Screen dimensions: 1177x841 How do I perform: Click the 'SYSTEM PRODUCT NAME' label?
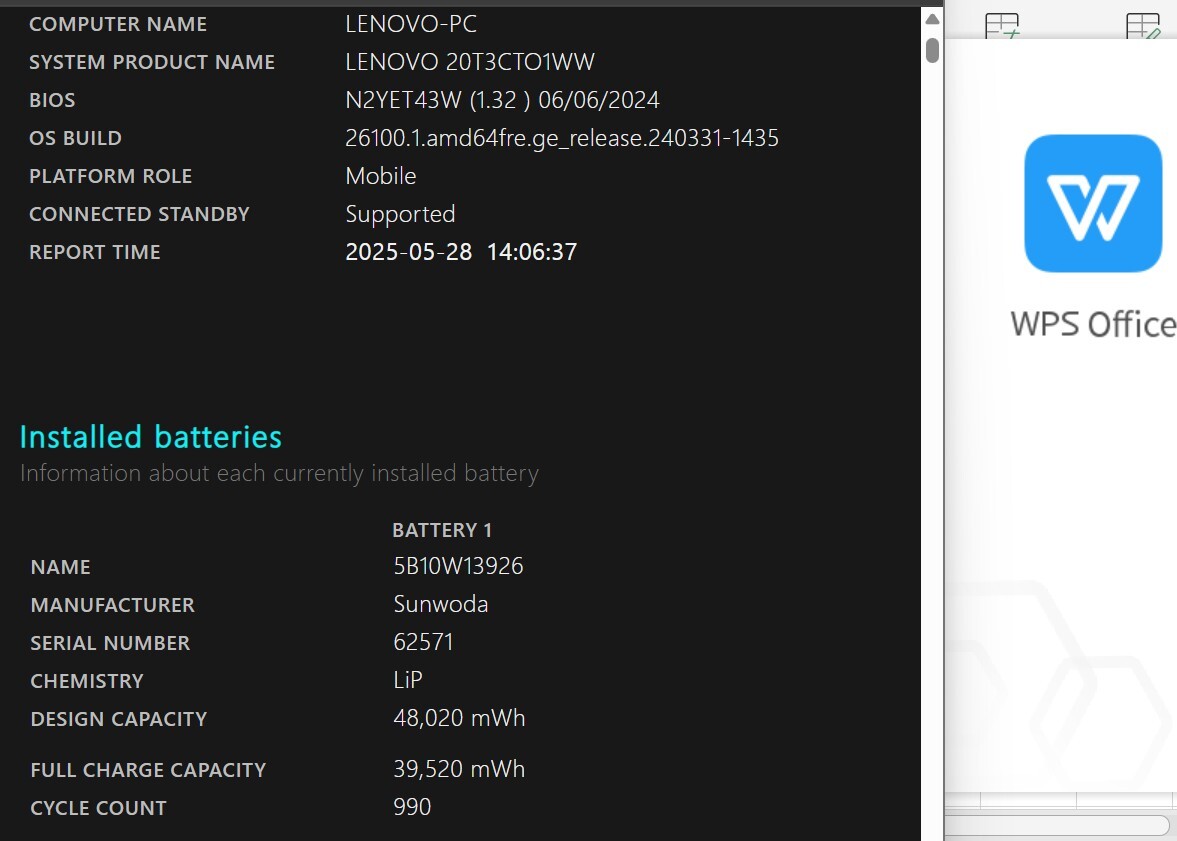152,62
